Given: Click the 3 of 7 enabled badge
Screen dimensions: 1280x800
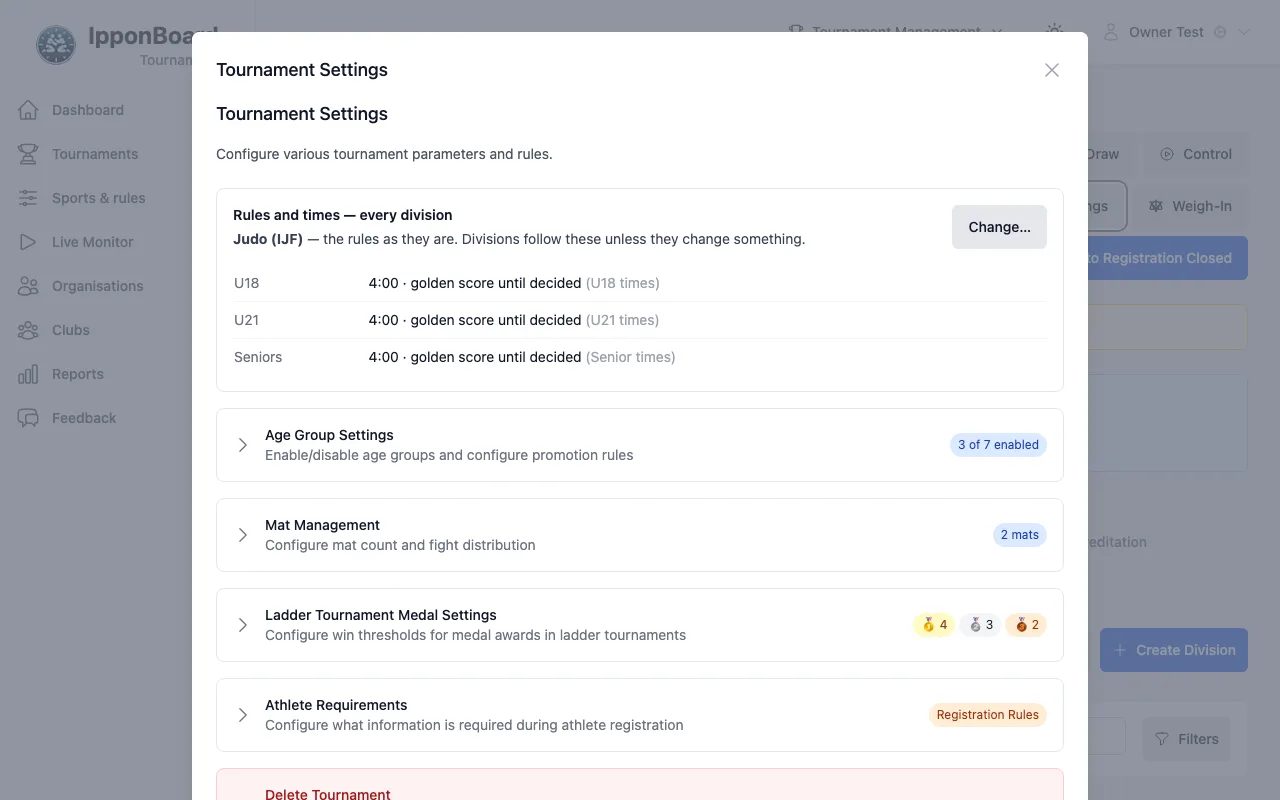Looking at the screenshot, I should coord(998,445).
